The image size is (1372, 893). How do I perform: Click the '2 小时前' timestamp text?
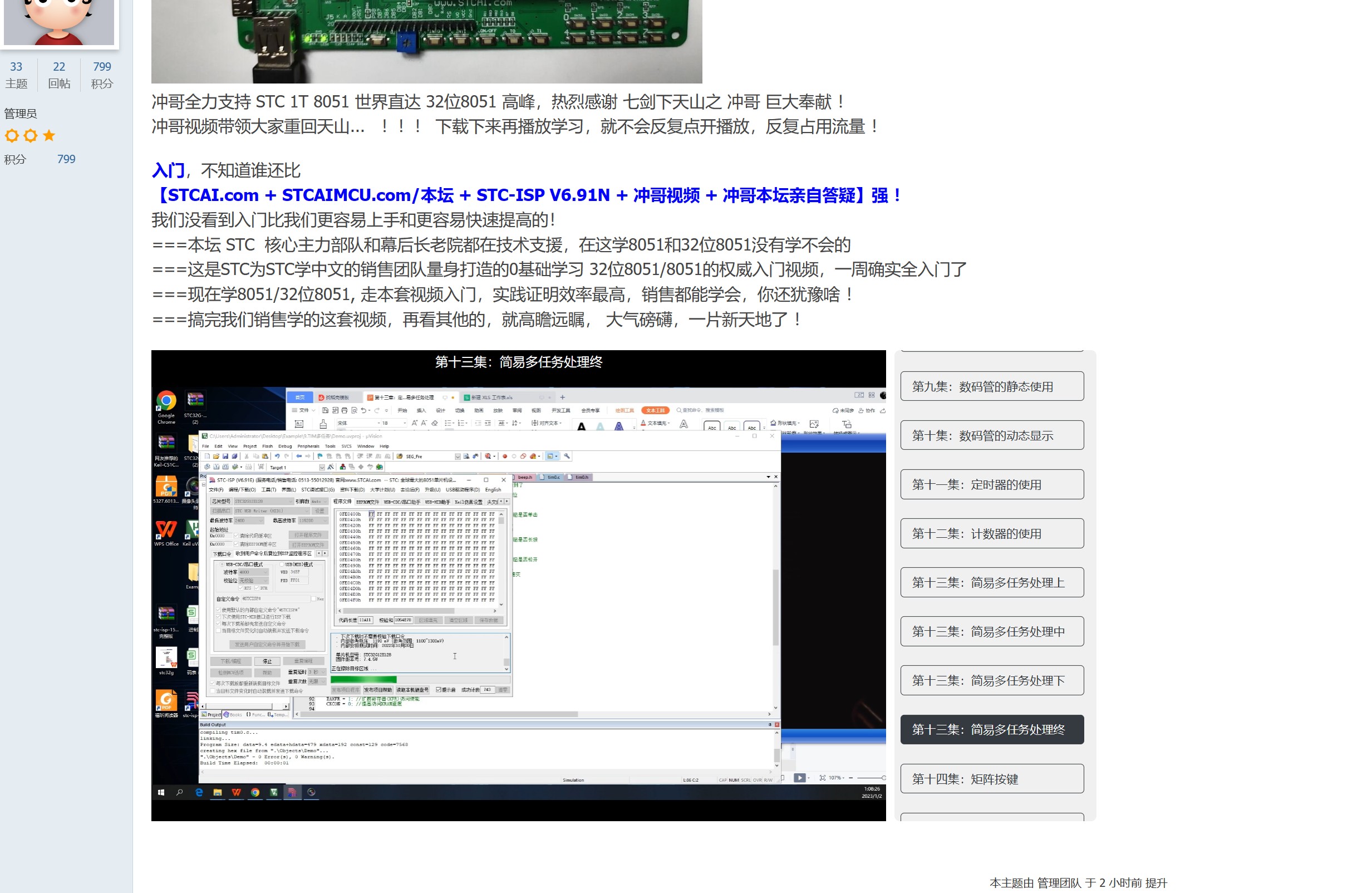pyautogui.click(x=1120, y=882)
